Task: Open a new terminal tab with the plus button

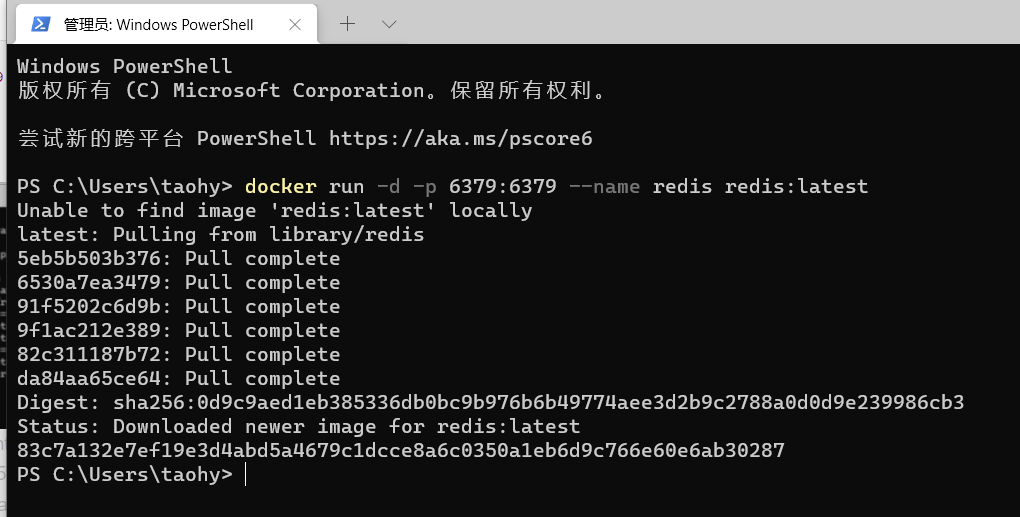Action: pyautogui.click(x=347, y=24)
